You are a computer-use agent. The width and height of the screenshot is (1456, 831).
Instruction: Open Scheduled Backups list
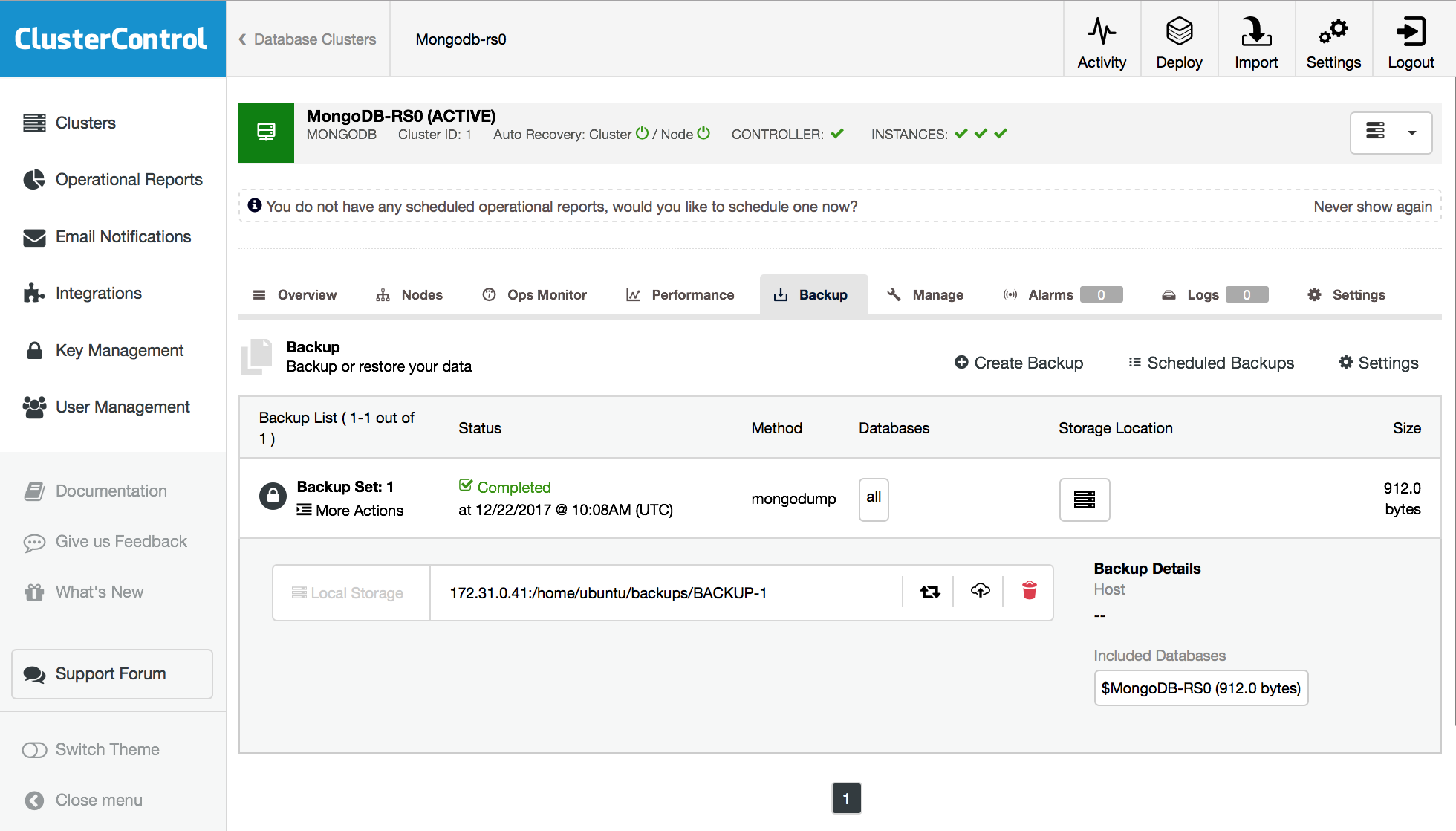coord(1211,363)
